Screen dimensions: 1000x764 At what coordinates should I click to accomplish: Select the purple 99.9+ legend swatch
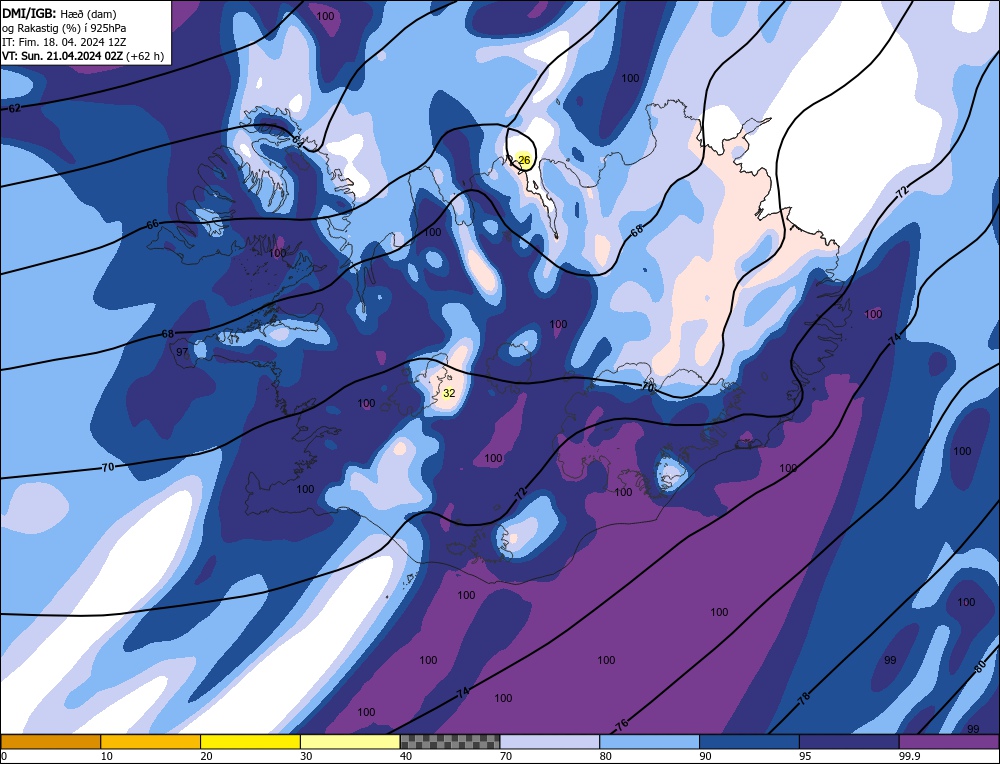click(x=949, y=741)
